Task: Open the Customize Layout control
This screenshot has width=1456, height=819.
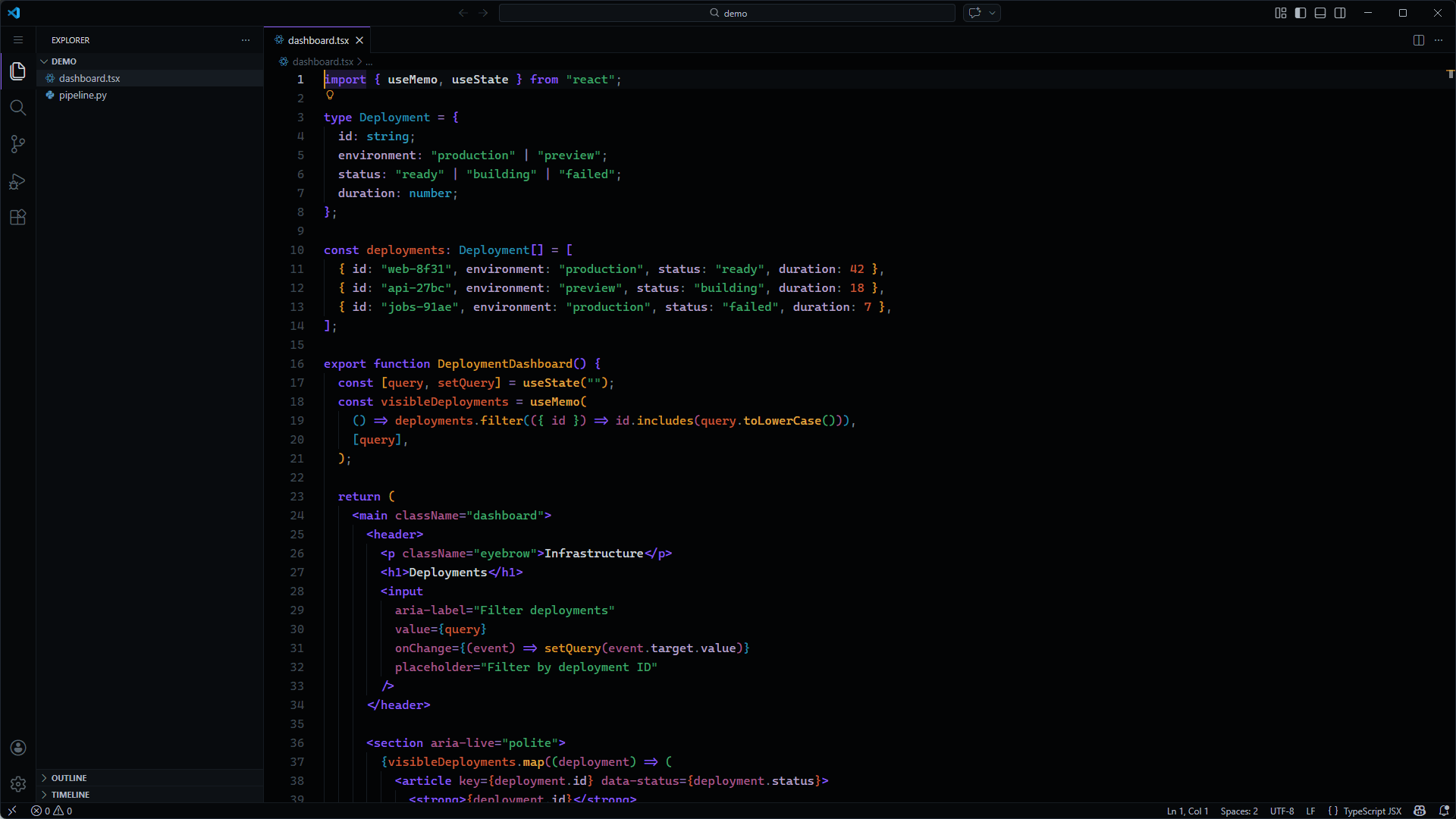Action: [x=1281, y=13]
